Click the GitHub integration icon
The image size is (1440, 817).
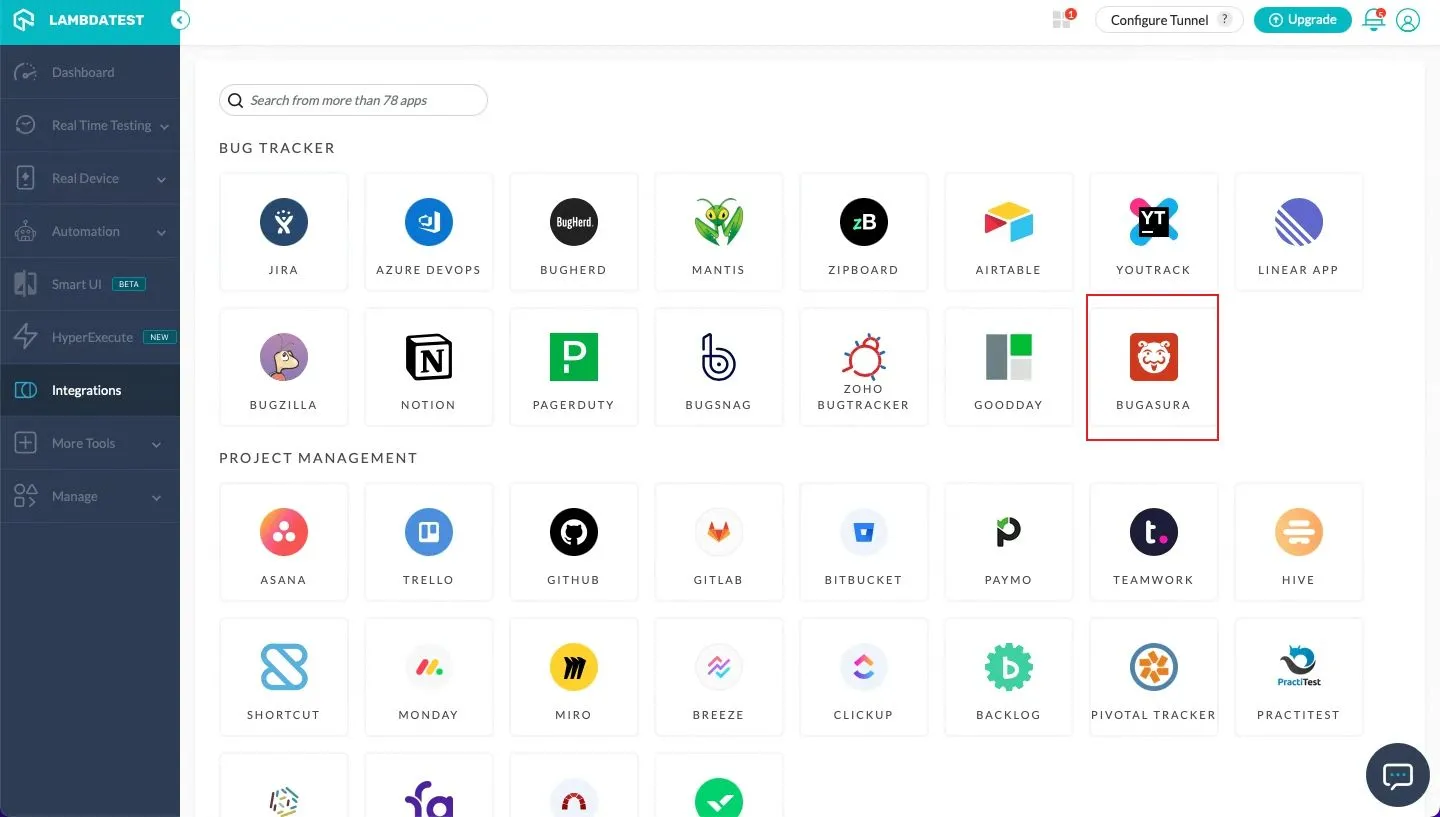(573, 532)
